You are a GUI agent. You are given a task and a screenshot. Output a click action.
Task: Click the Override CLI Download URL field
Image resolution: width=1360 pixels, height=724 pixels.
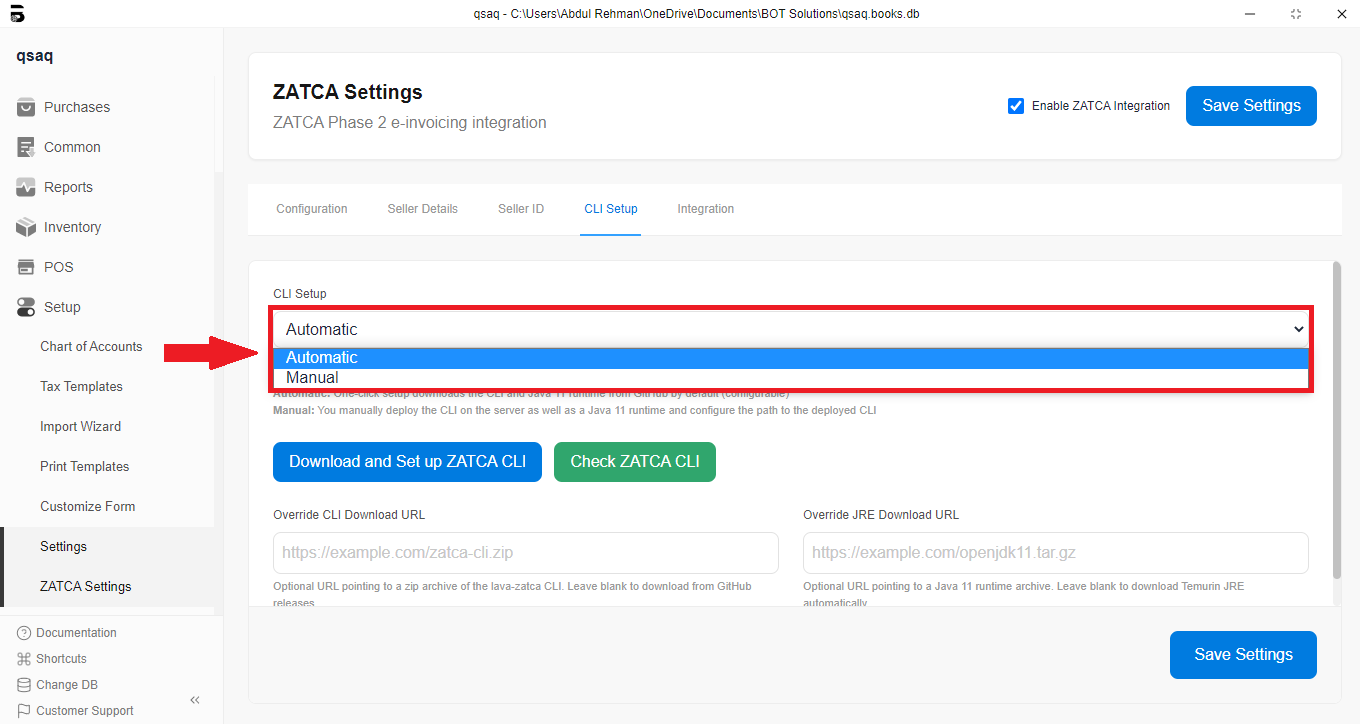(525, 553)
